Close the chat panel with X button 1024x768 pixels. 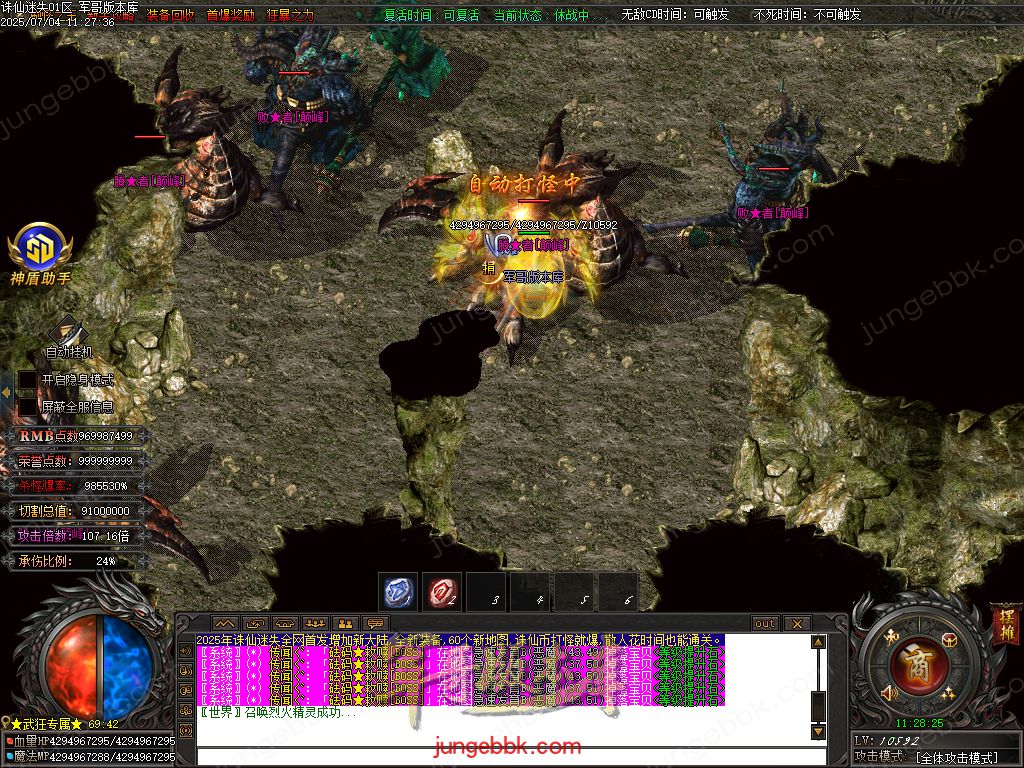(x=797, y=624)
